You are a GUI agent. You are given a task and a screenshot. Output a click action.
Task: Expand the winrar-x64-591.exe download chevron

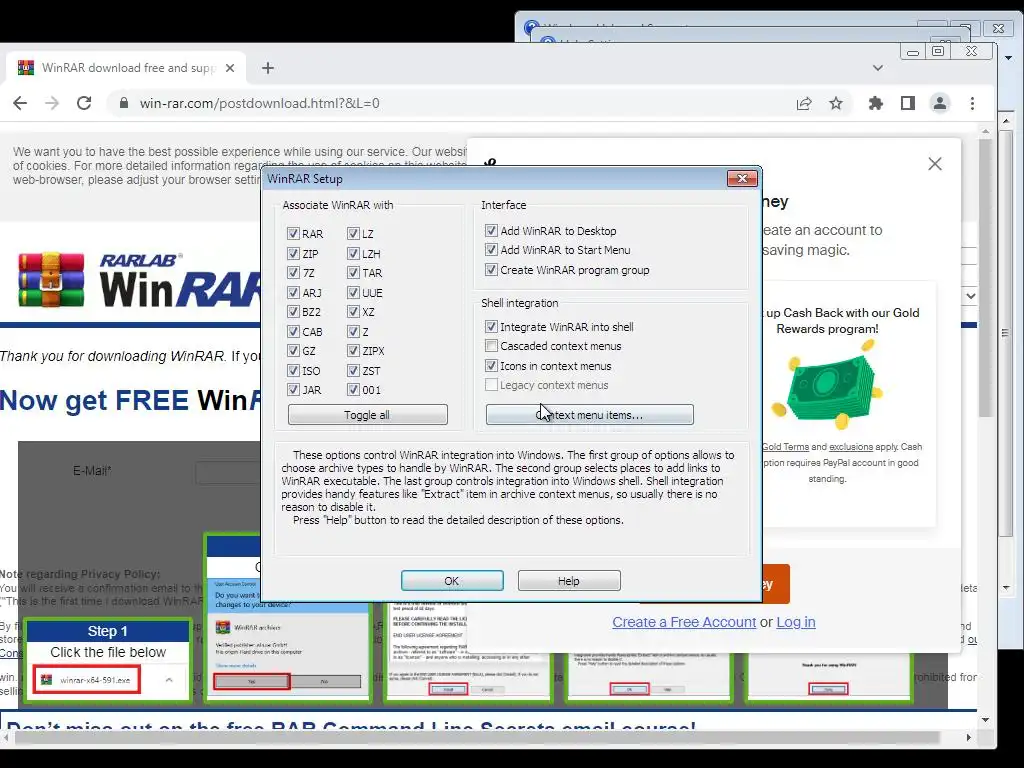point(169,680)
